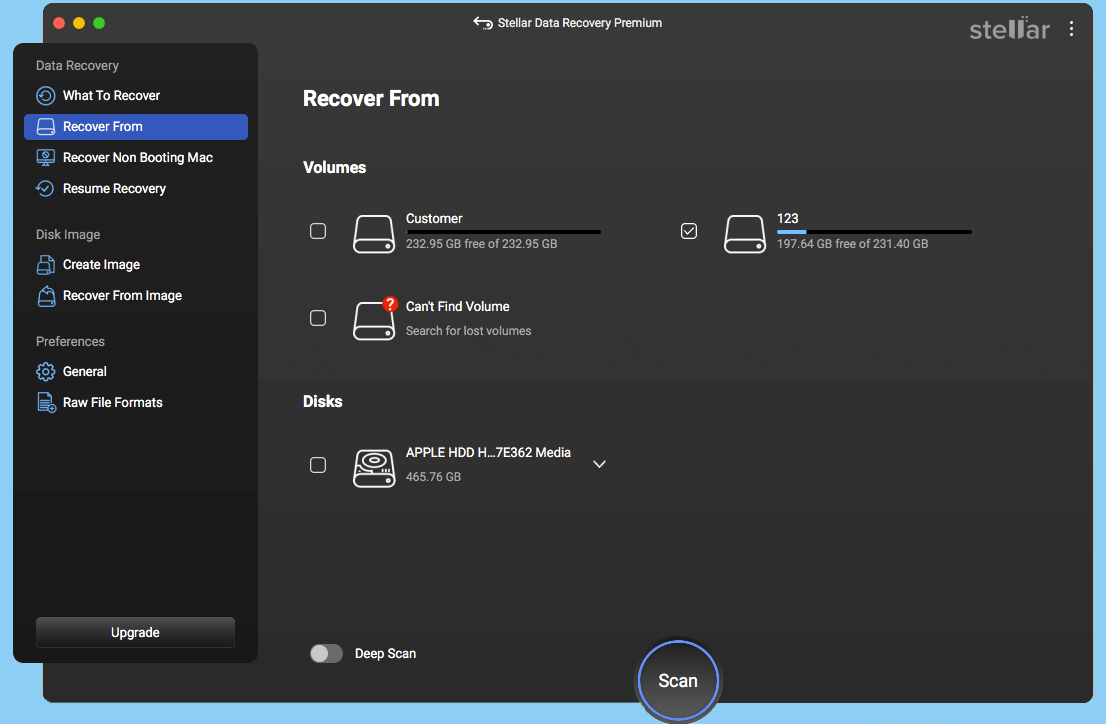Open the three-dot more options menu
1106x724 pixels.
click(1071, 28)
